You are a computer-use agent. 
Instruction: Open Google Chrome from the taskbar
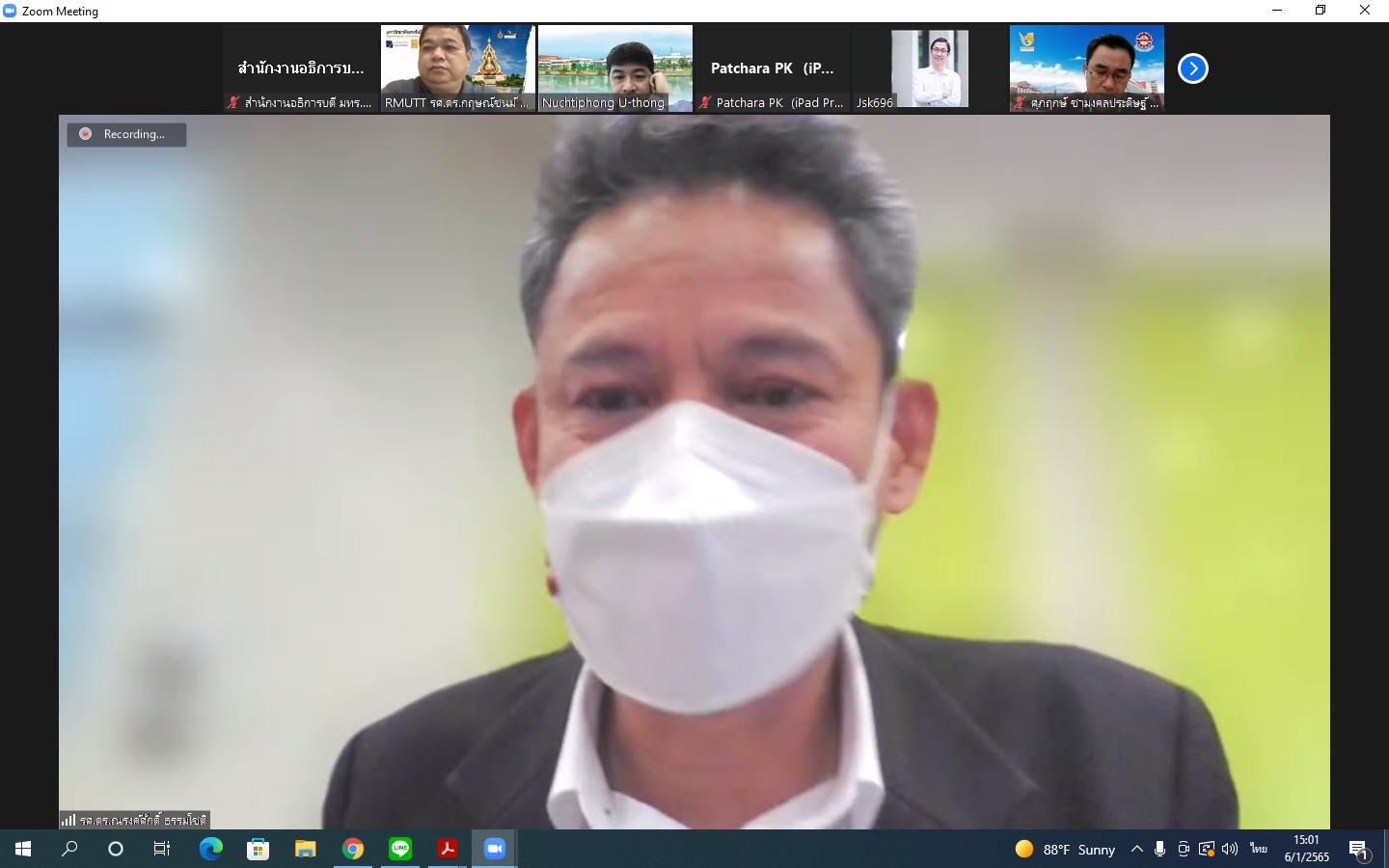[353, 849]
